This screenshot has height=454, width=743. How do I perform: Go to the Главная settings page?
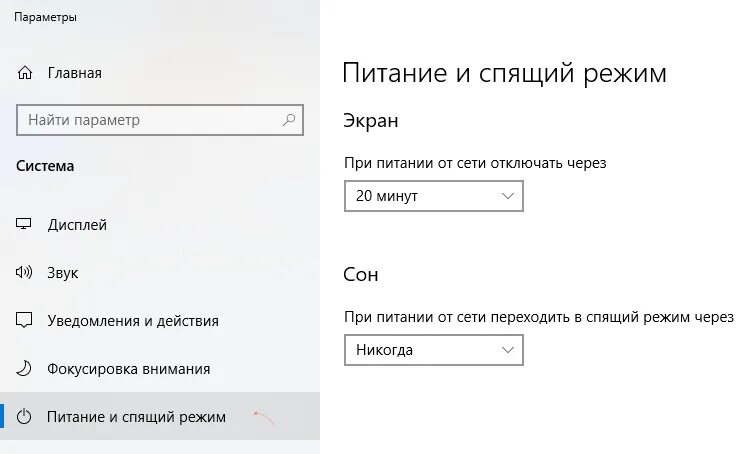[x=74, y=73]
